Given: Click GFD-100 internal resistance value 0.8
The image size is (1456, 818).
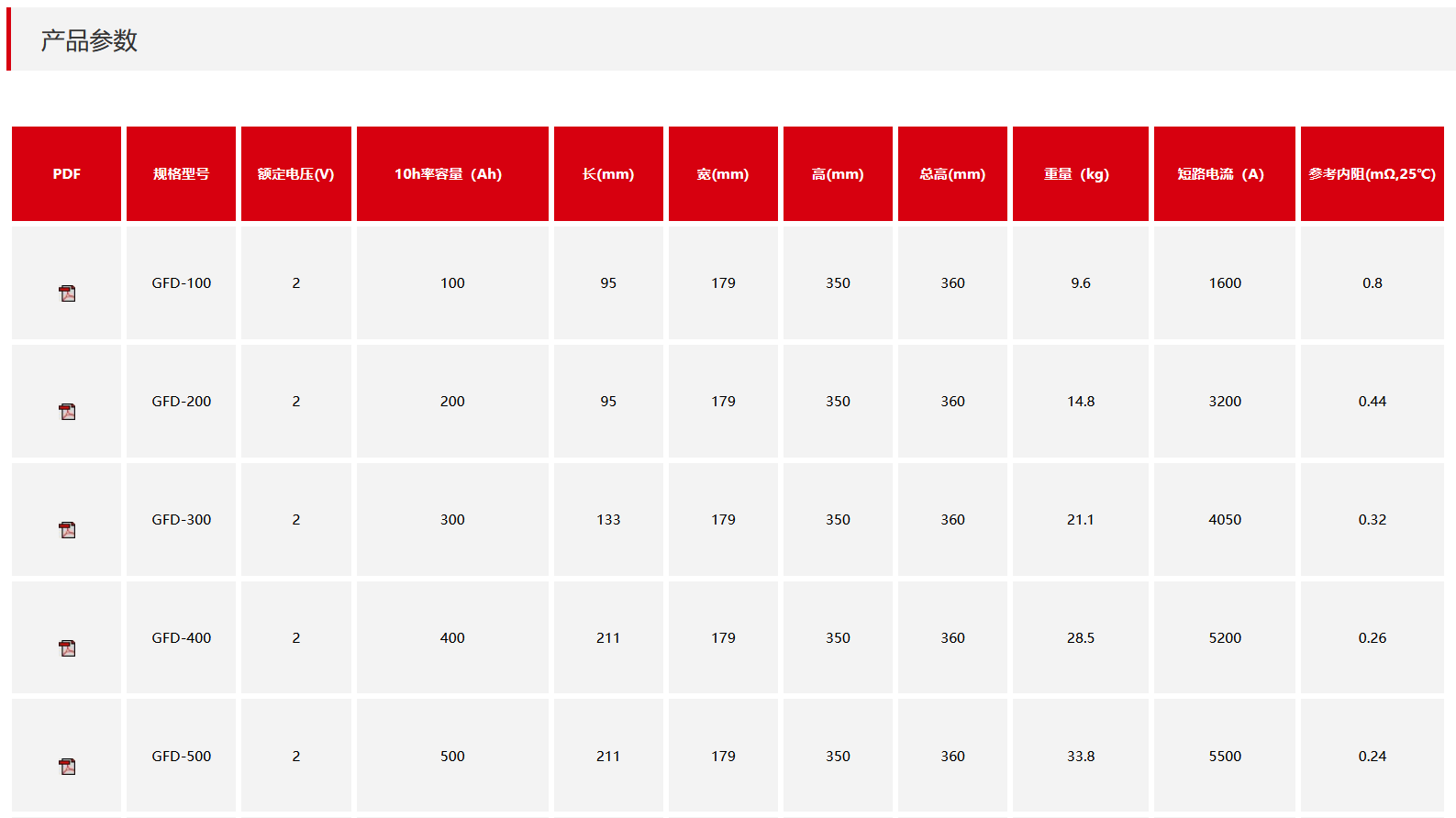Looking at the screenshot, I should pyautogui.click(x=1372, y=283).
